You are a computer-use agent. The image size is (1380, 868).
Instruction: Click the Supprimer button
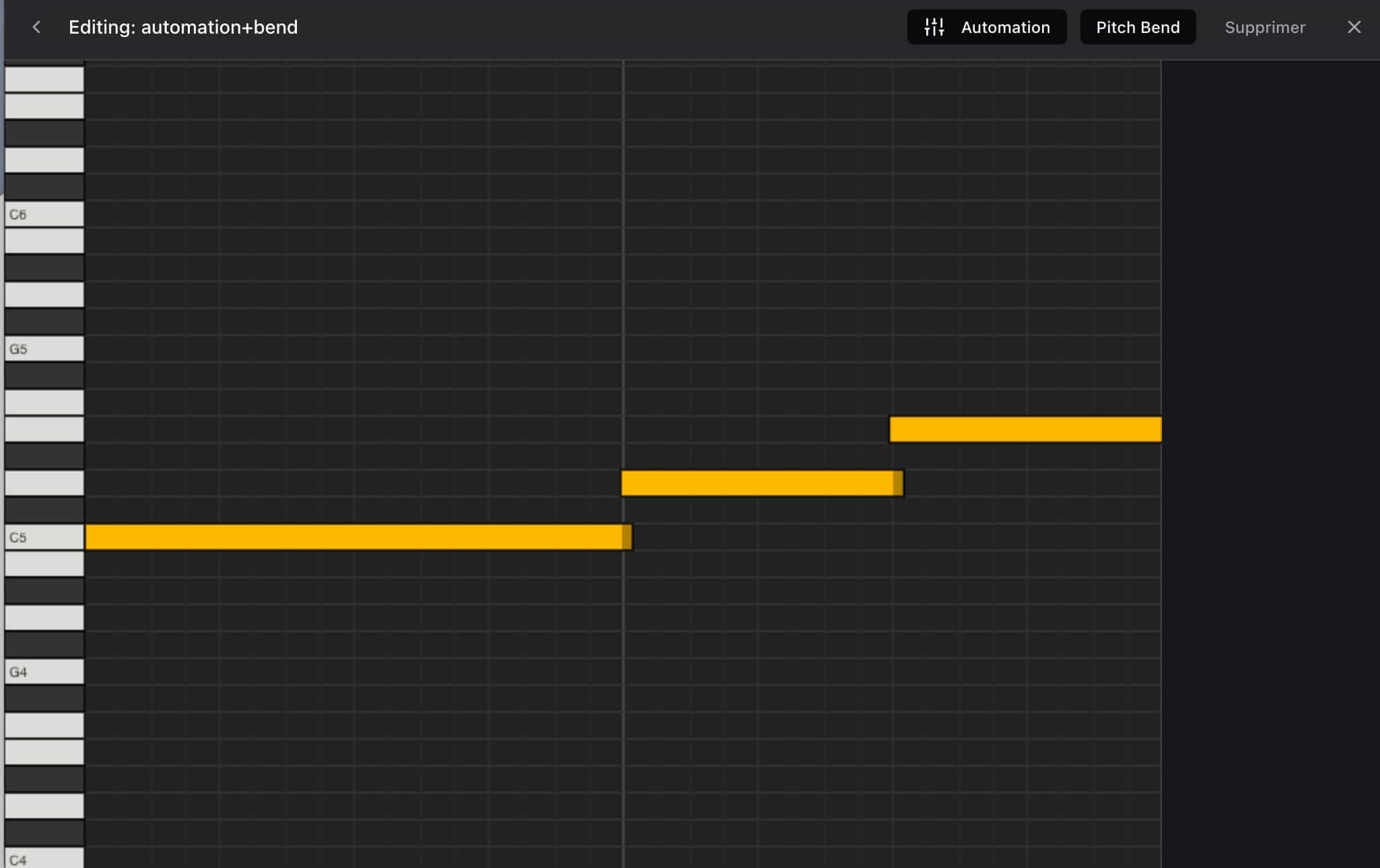1265,27
